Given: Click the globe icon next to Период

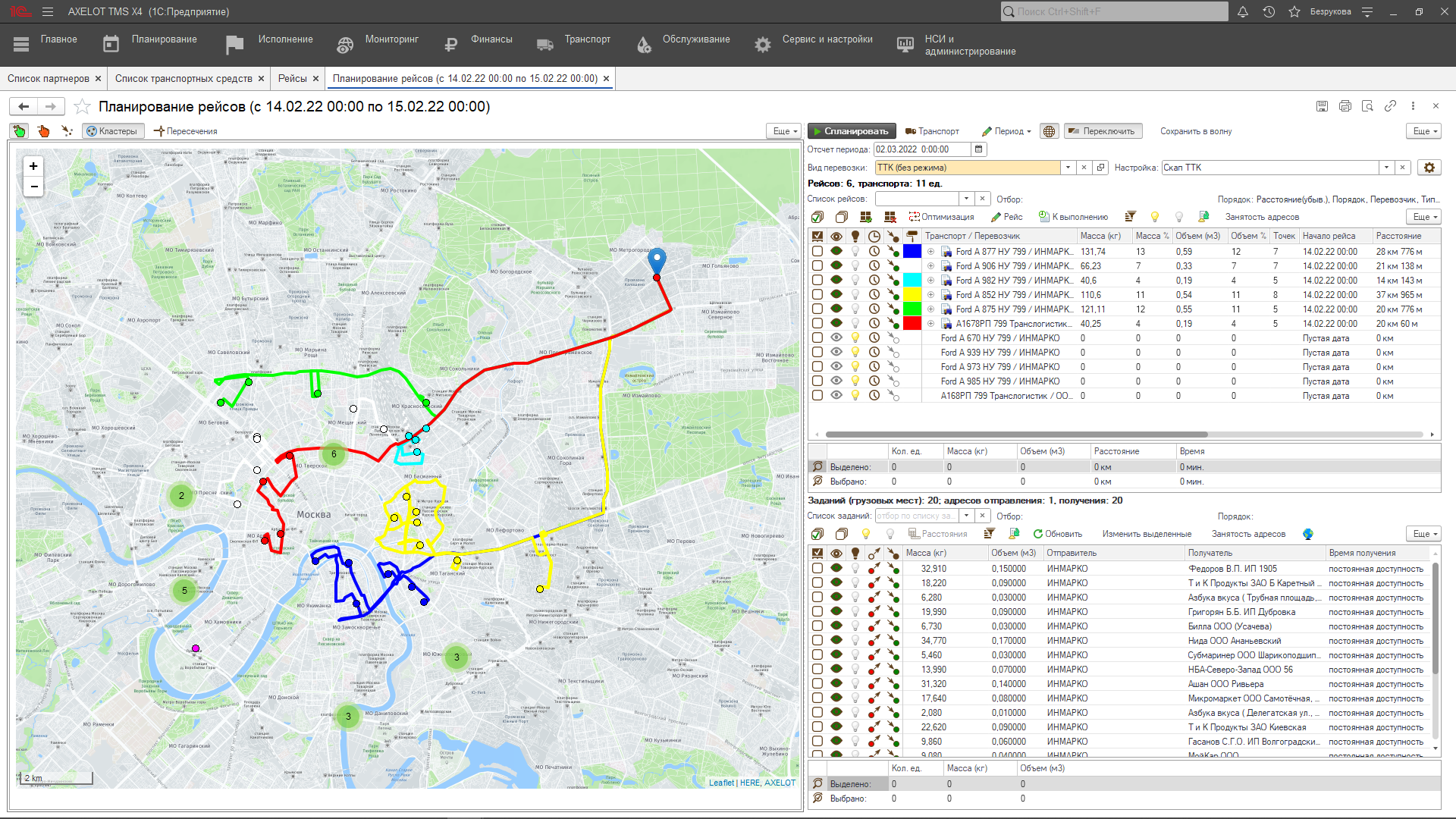Looking at the screenshot, I should point(1049,131).
